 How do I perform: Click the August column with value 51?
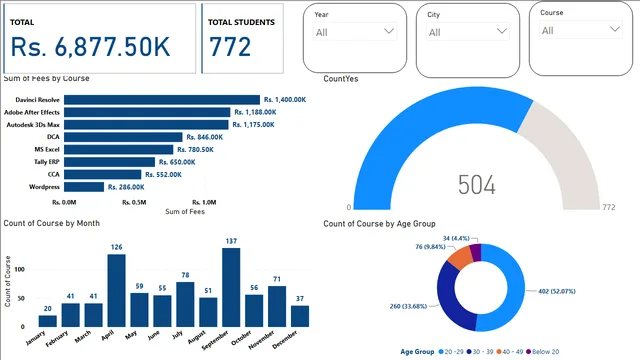click(208, 312)
